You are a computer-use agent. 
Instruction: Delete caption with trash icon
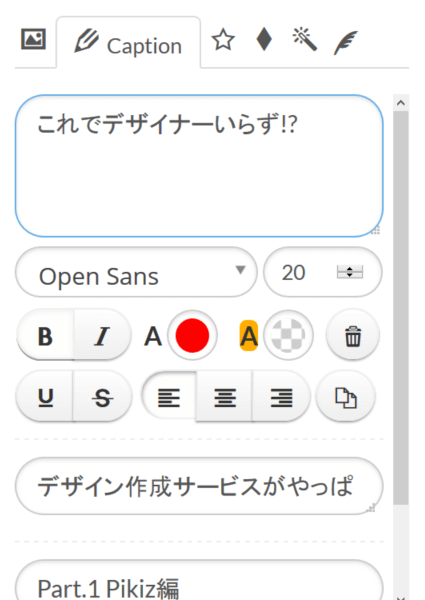pyautogui.click(x=353, y=336)
